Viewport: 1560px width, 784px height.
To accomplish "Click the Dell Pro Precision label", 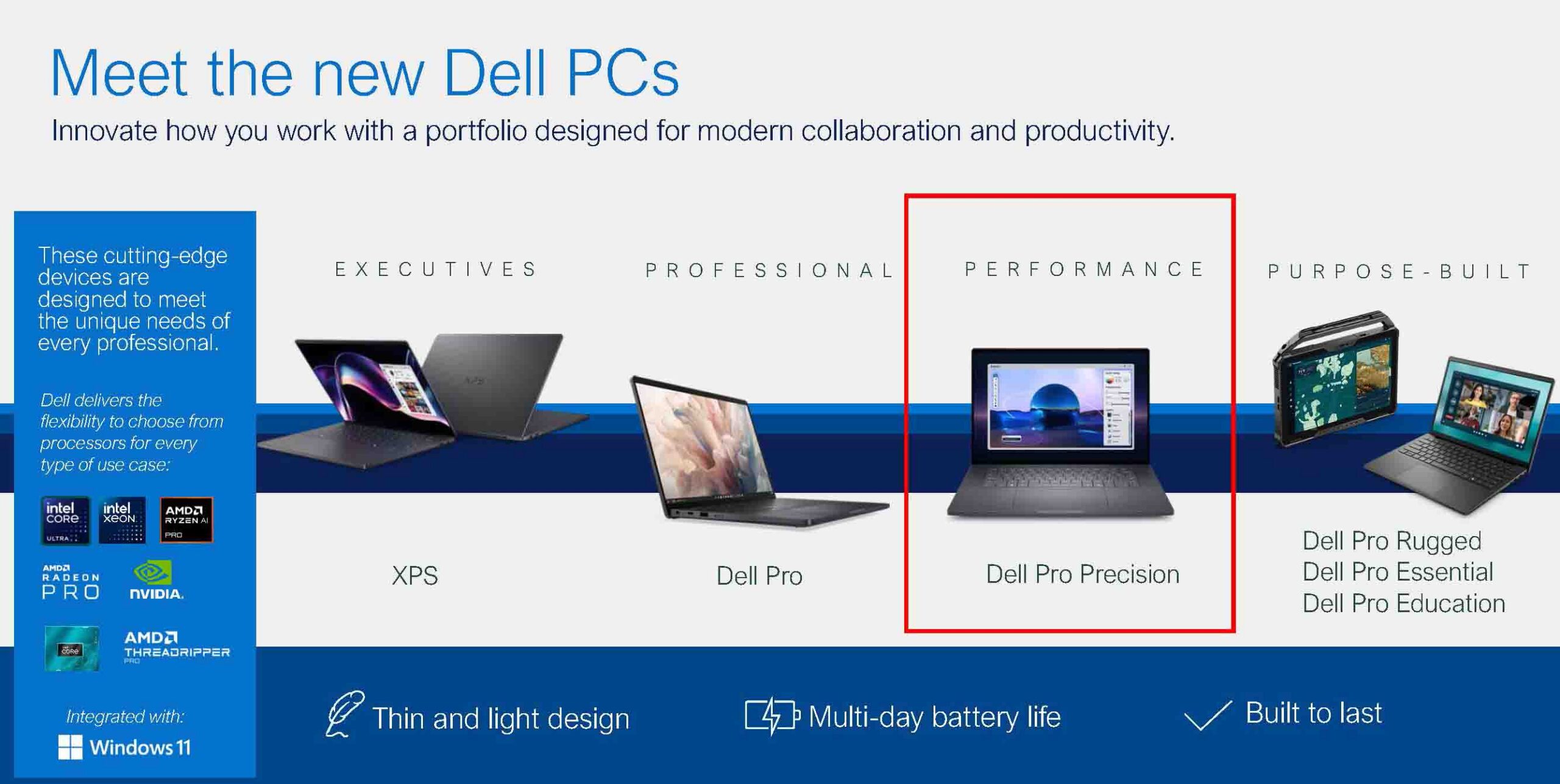I will pos(1083,574).
